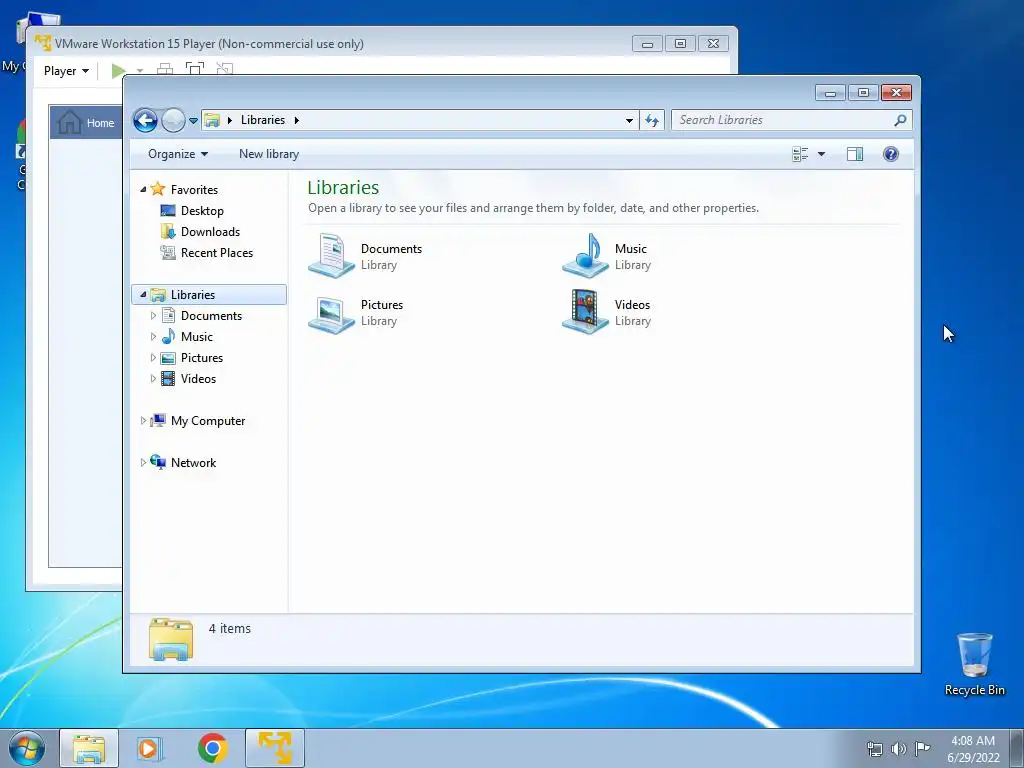Select the Music library icon

tap(585, 256)
